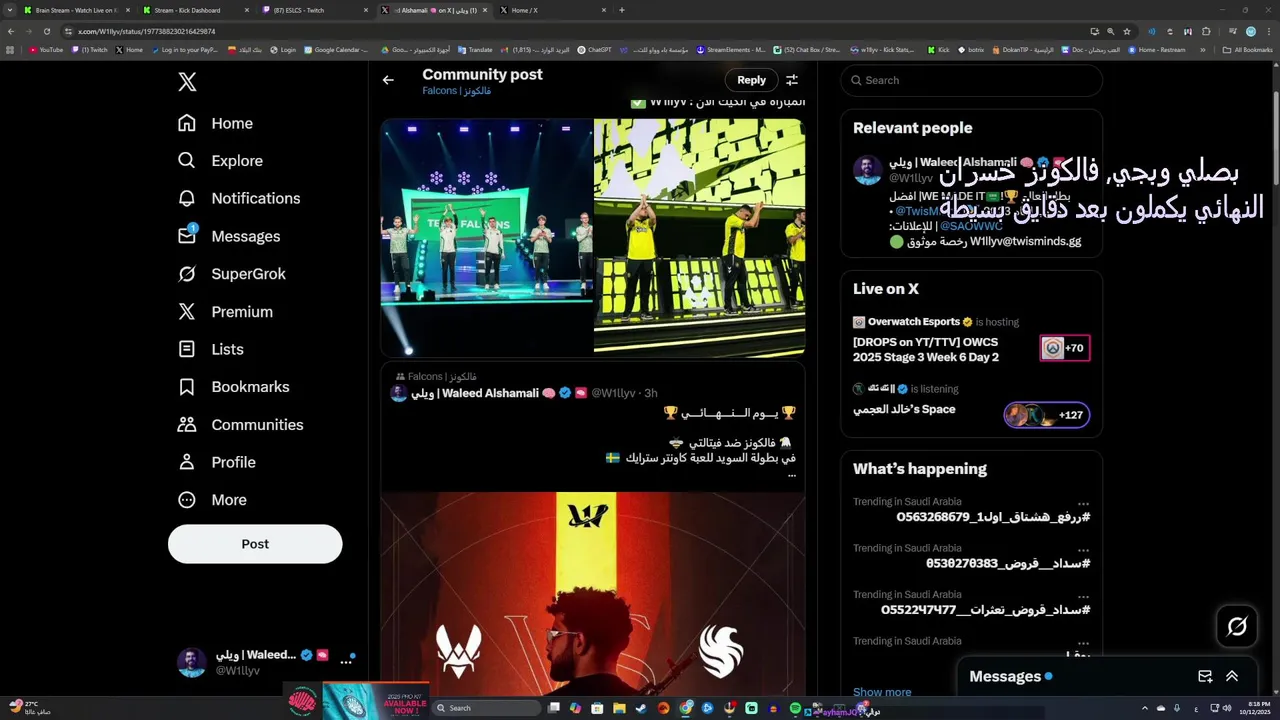Click Show more under What's happening
Image resolution: width=1280 pixels, height=720 pixels.
(882, 692)
